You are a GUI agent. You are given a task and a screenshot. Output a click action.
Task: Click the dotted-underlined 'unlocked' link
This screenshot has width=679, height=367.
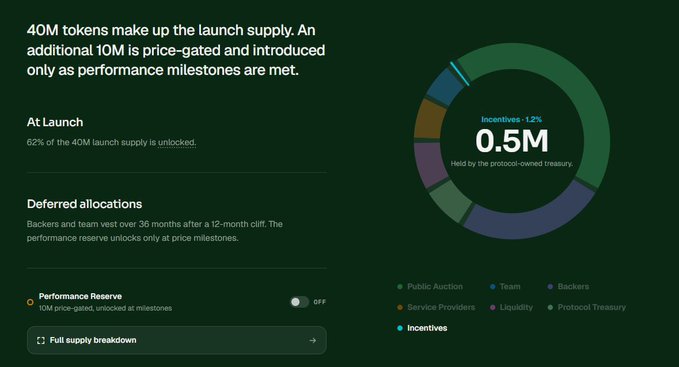tap(177, 142)
